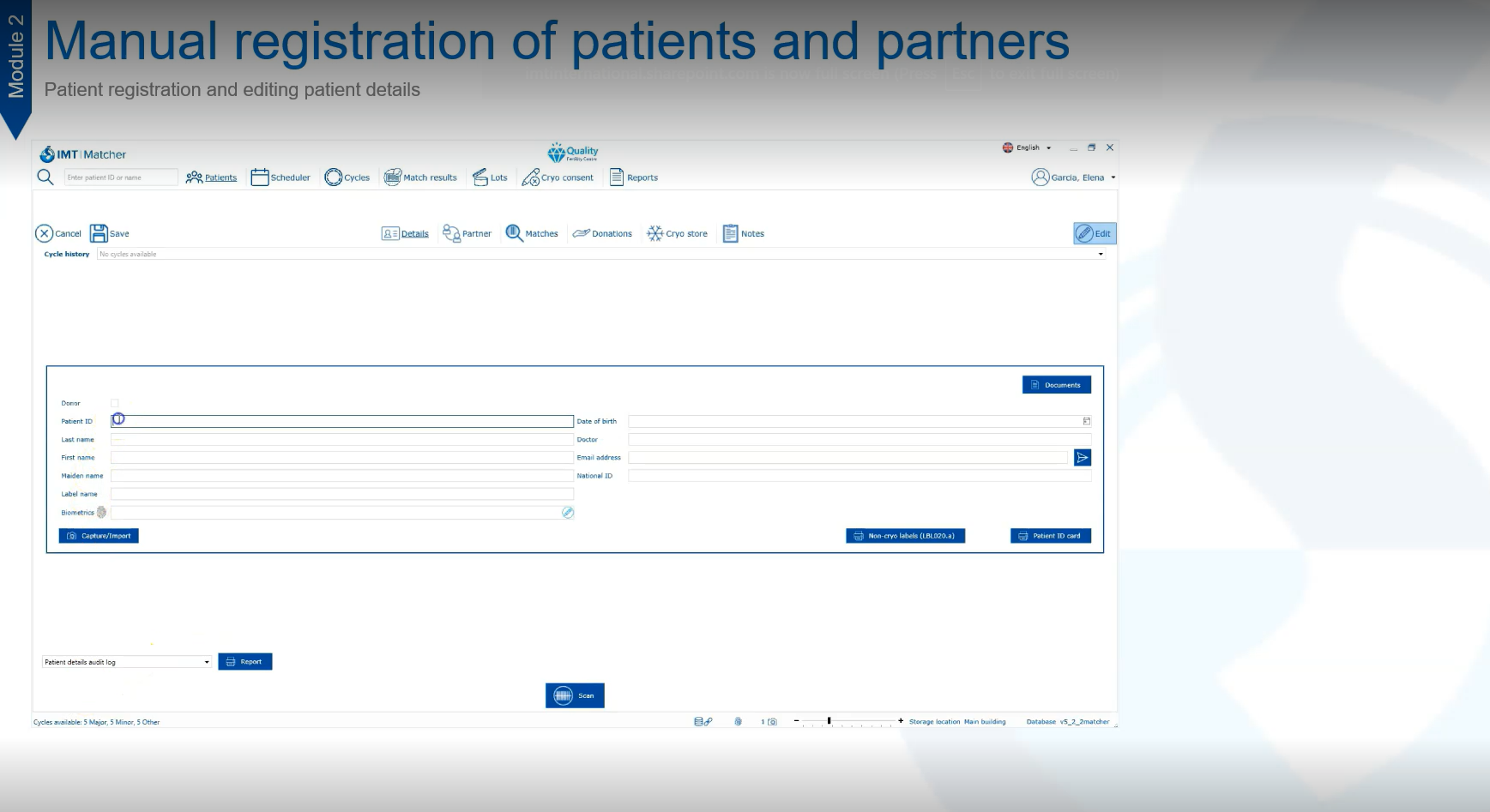Open the Cycles view
1490x812 pixels.
coord(347,177)
